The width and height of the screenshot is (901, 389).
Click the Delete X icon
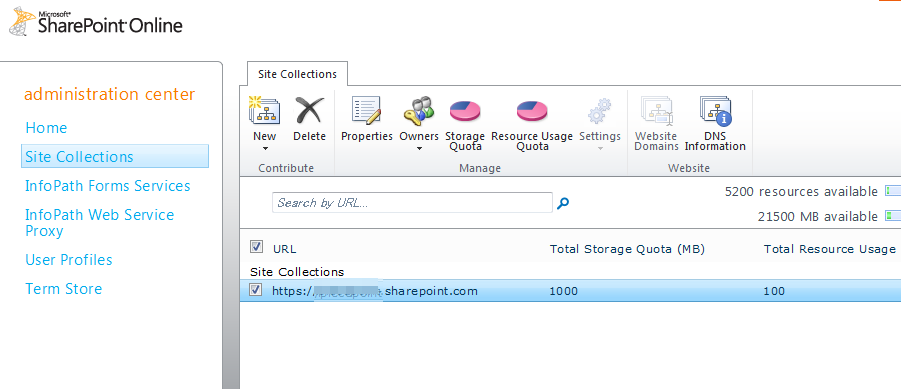(x=309, y=110)
